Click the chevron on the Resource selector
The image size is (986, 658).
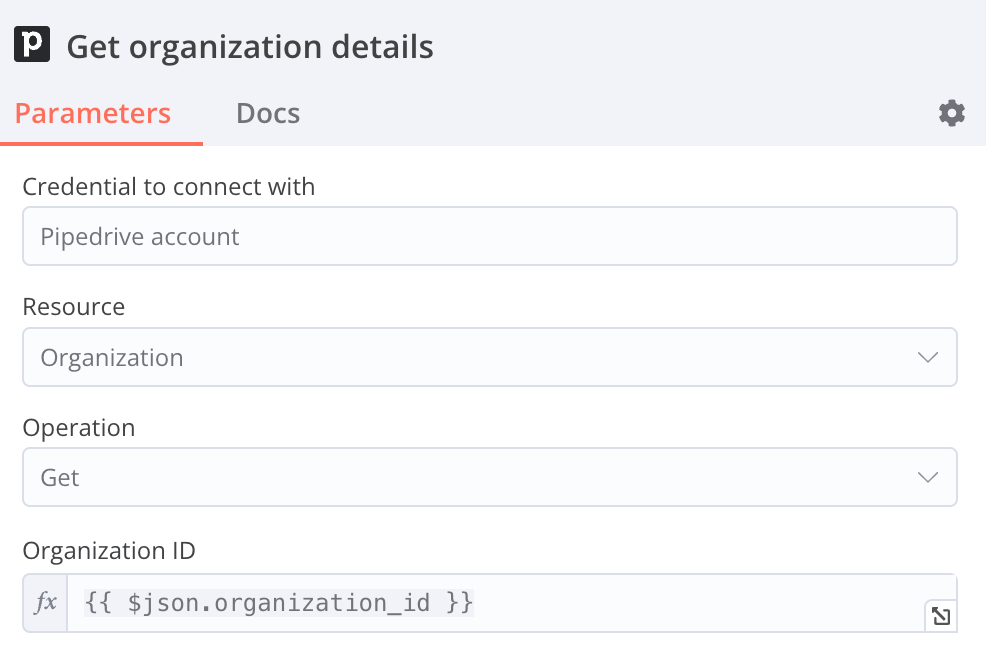point(928,357)
